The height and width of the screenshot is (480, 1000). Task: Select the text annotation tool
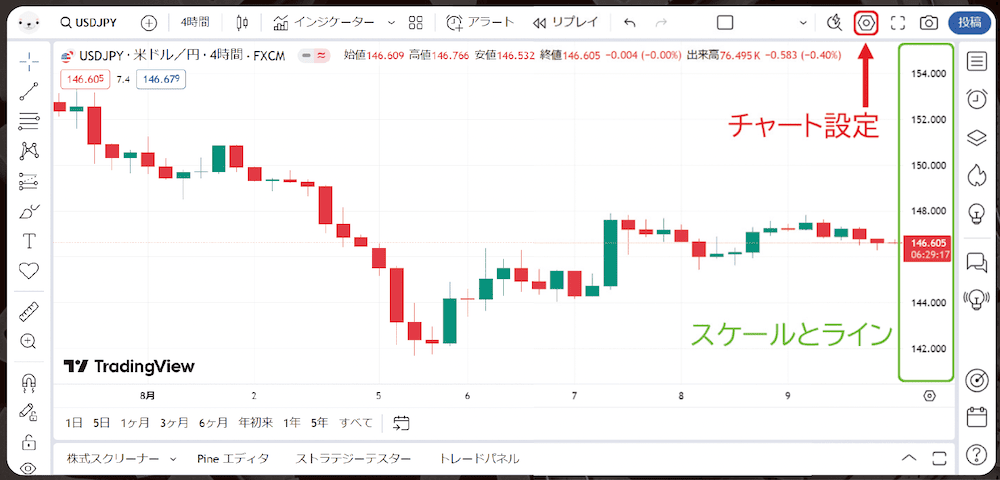tap(29, 241)
